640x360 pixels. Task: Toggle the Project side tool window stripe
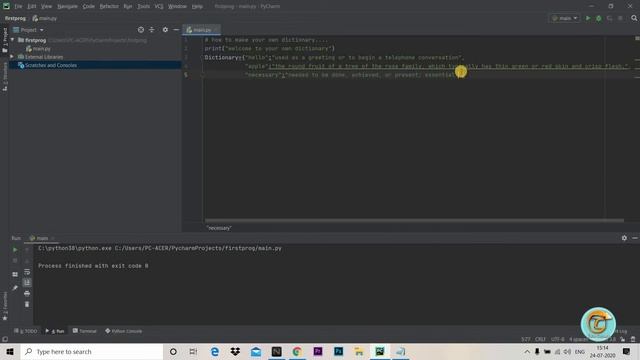(5, 40)
